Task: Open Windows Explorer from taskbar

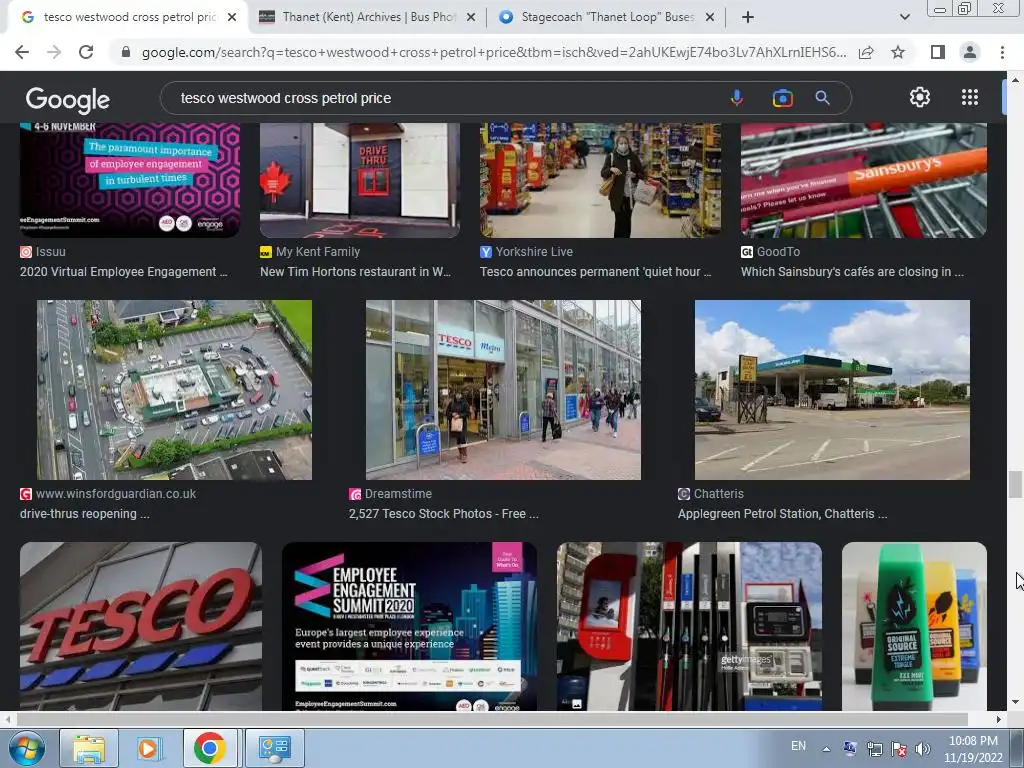Action: click(89, 748)
